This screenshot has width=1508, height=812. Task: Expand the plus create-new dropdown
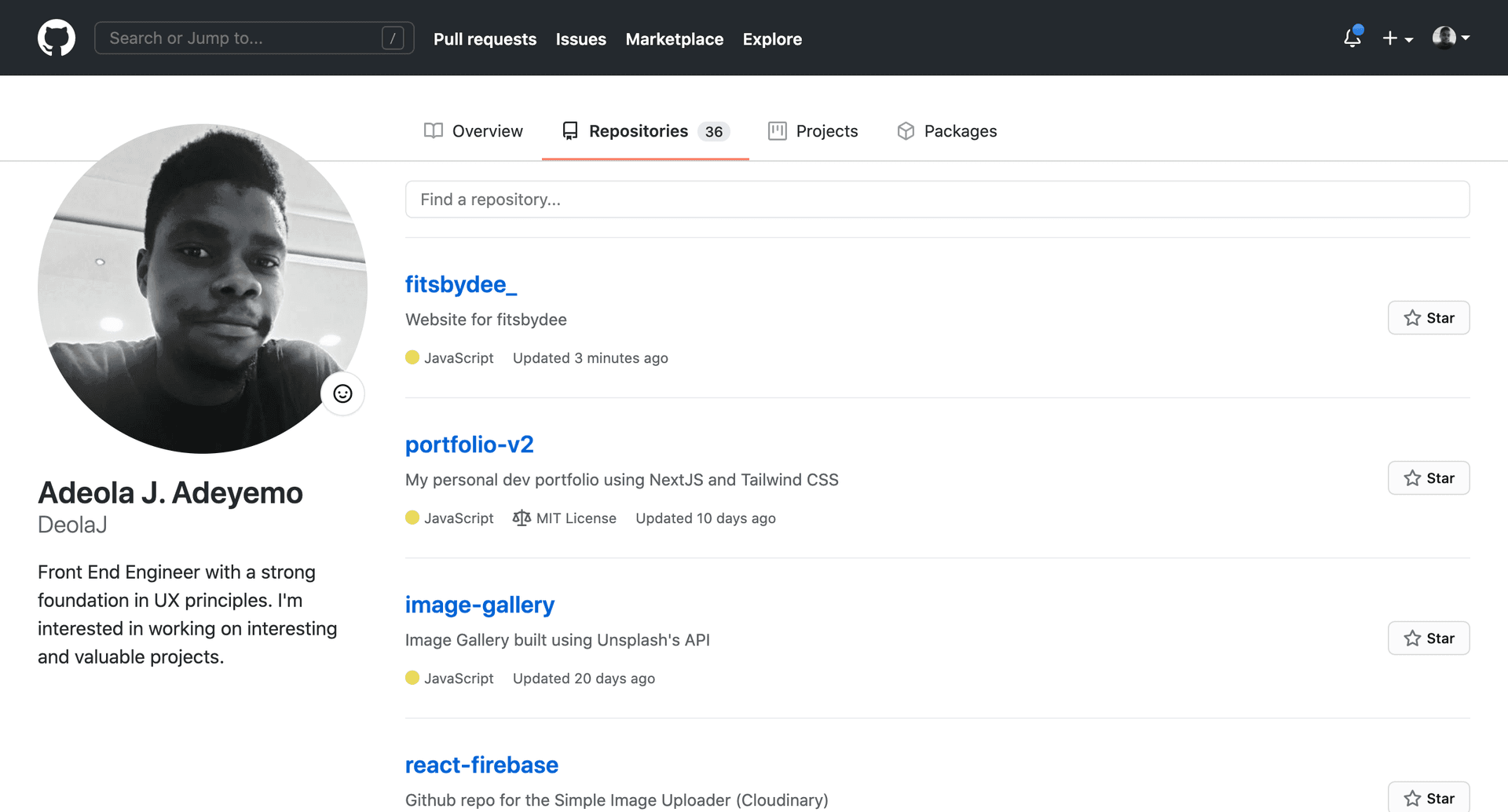pyautogui.click(x=1397, y=38)
